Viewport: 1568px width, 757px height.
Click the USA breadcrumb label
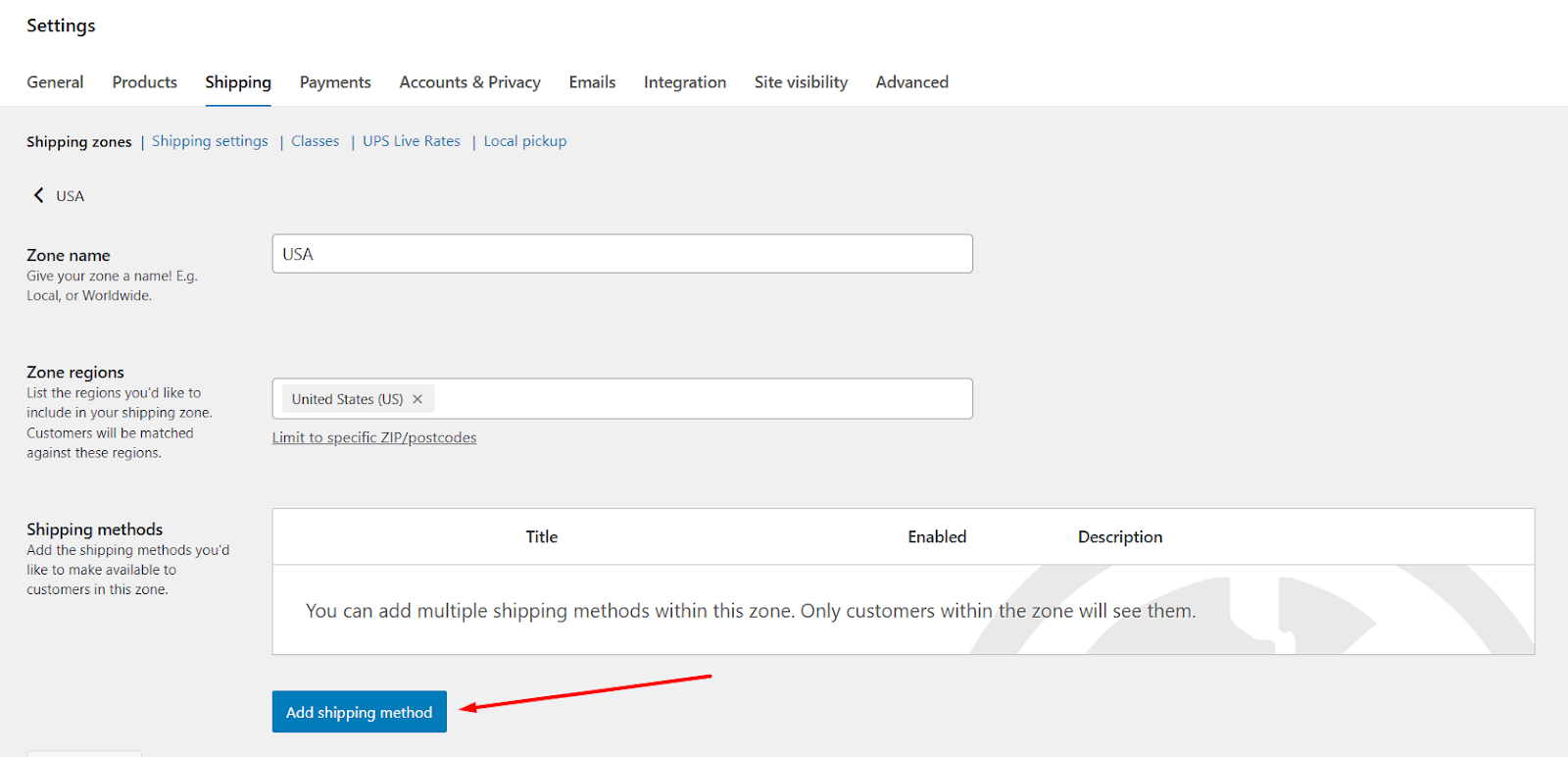pyautogui.click(x=71, y=196)
